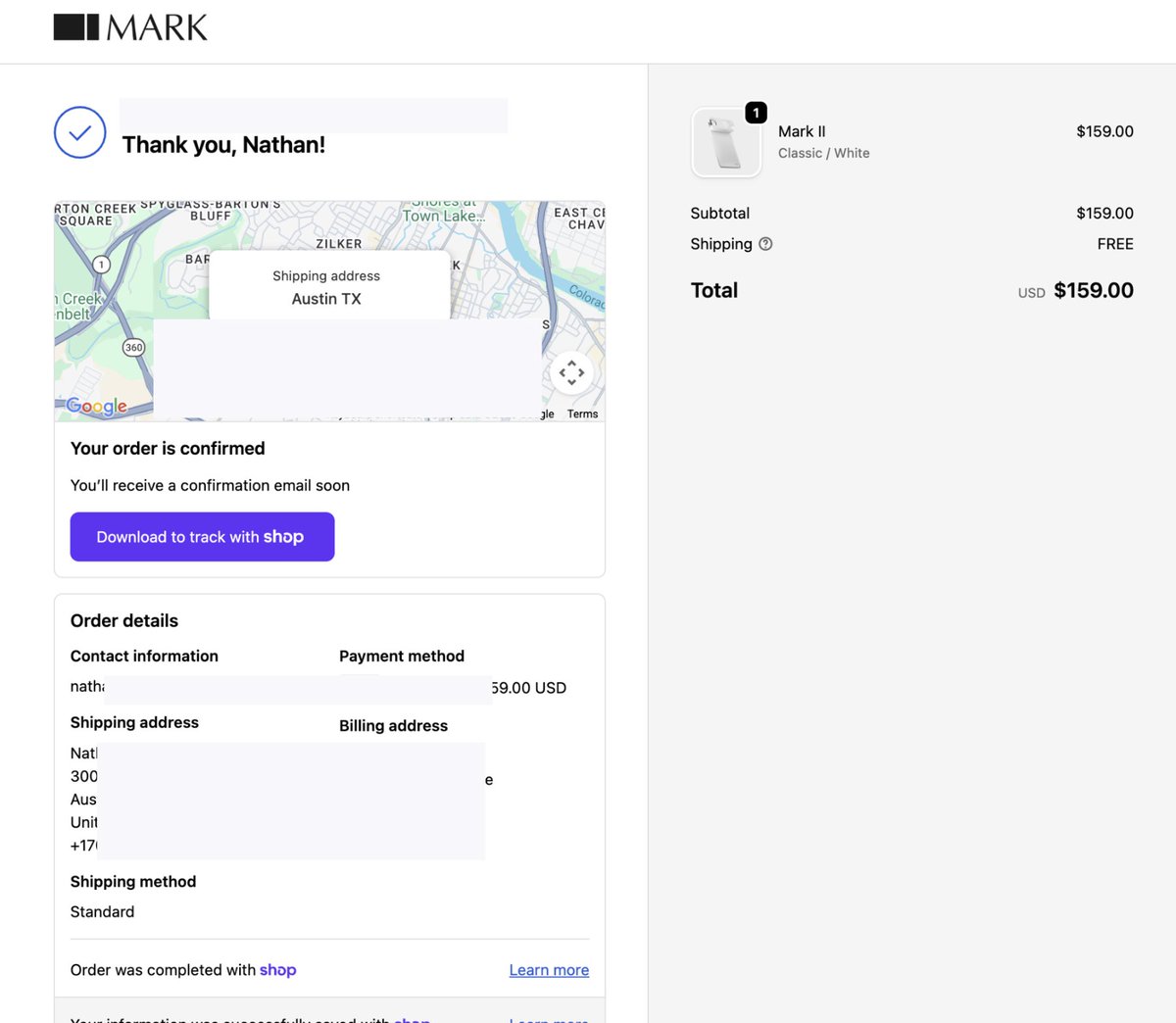Click Download to track with Shop
This screenshot has width=1176, height=1023.
(x=202, y=537)
